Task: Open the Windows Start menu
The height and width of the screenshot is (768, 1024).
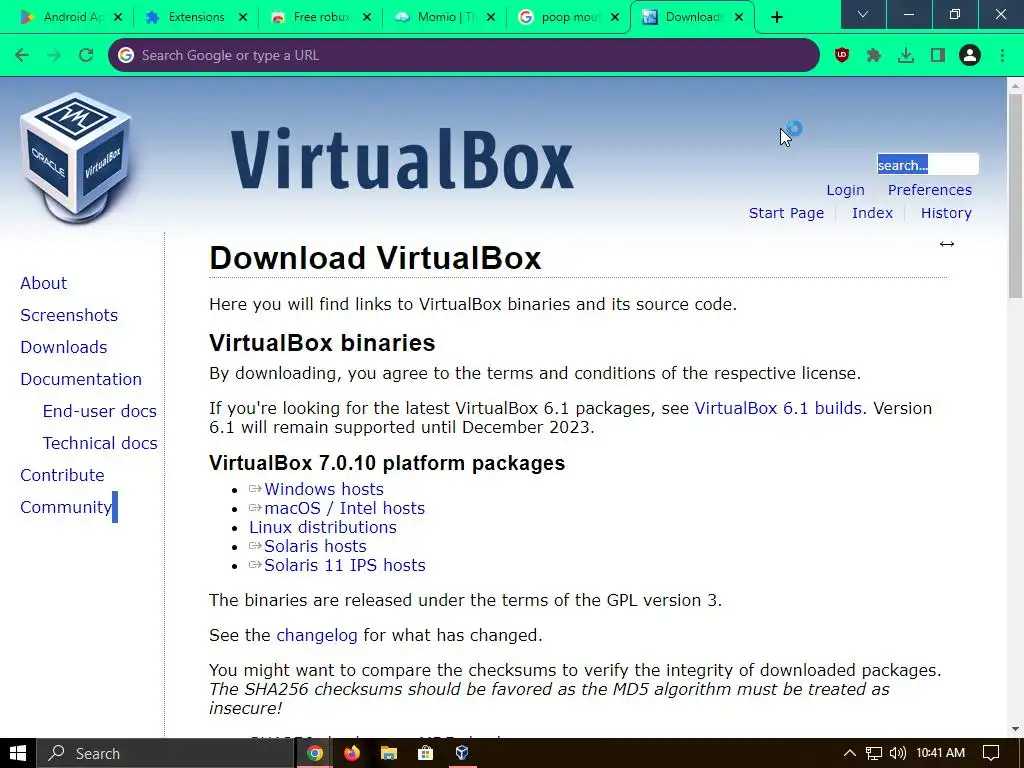Action: coord(18,753)
